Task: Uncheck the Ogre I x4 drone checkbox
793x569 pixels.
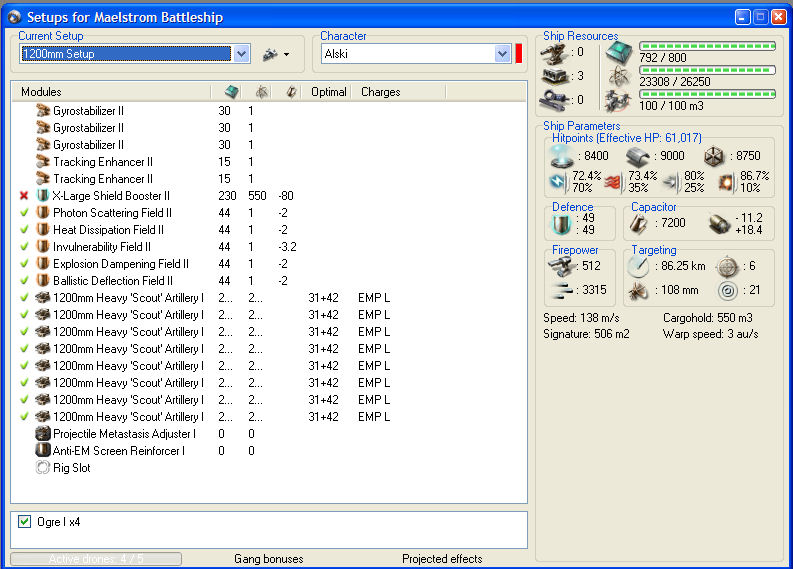Action: 24,521
